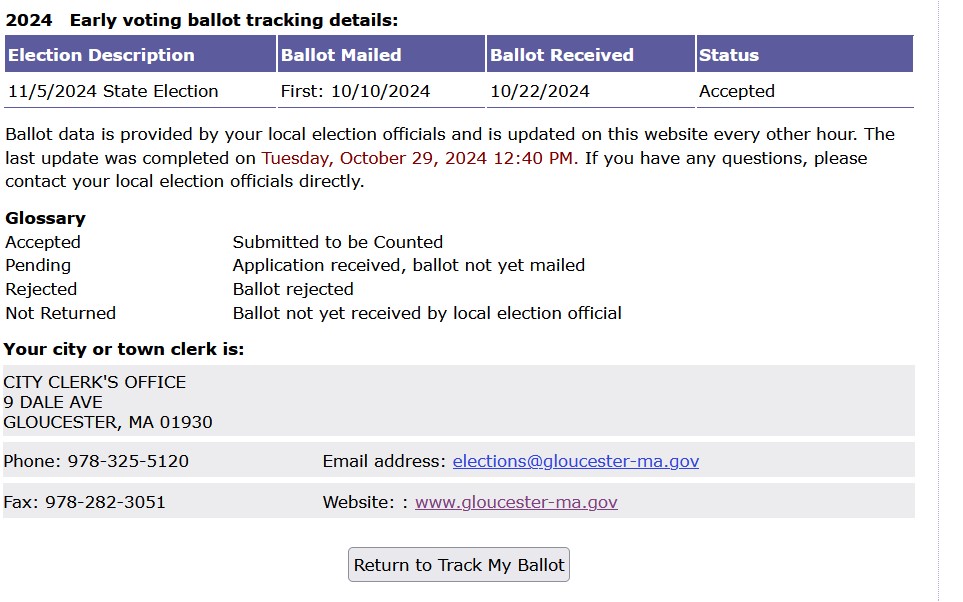Click the CITY CLERK'S OFFICE address line
The image size is (963, 602).
pos(95,382)
